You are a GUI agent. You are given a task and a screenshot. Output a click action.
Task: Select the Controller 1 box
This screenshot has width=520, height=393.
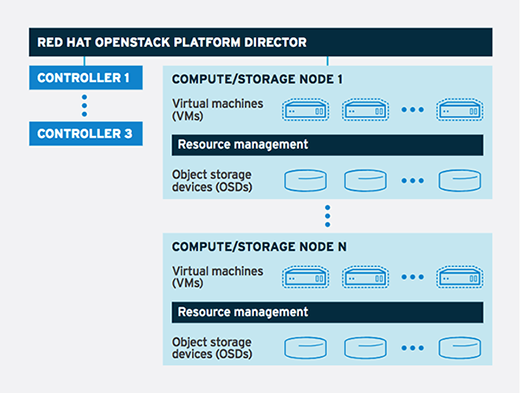(x=86, y=78)
